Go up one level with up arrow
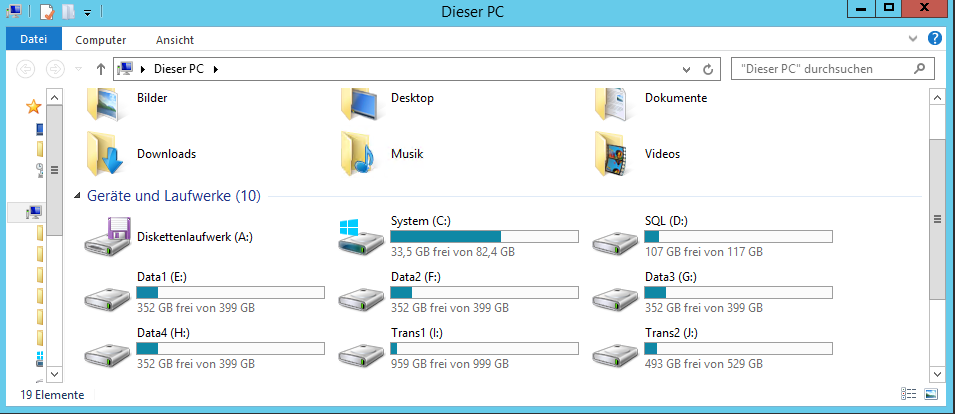 point(101,69)
